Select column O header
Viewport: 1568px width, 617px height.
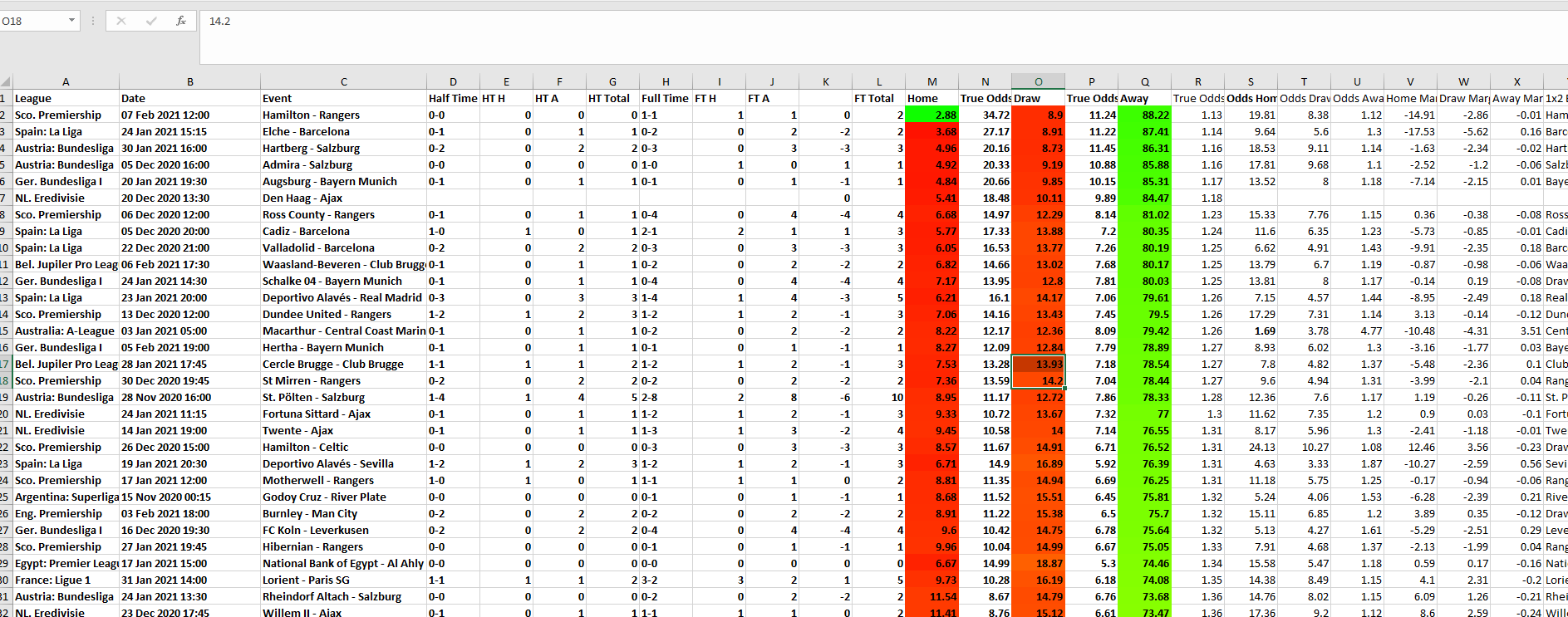(x=1038, y=81)
